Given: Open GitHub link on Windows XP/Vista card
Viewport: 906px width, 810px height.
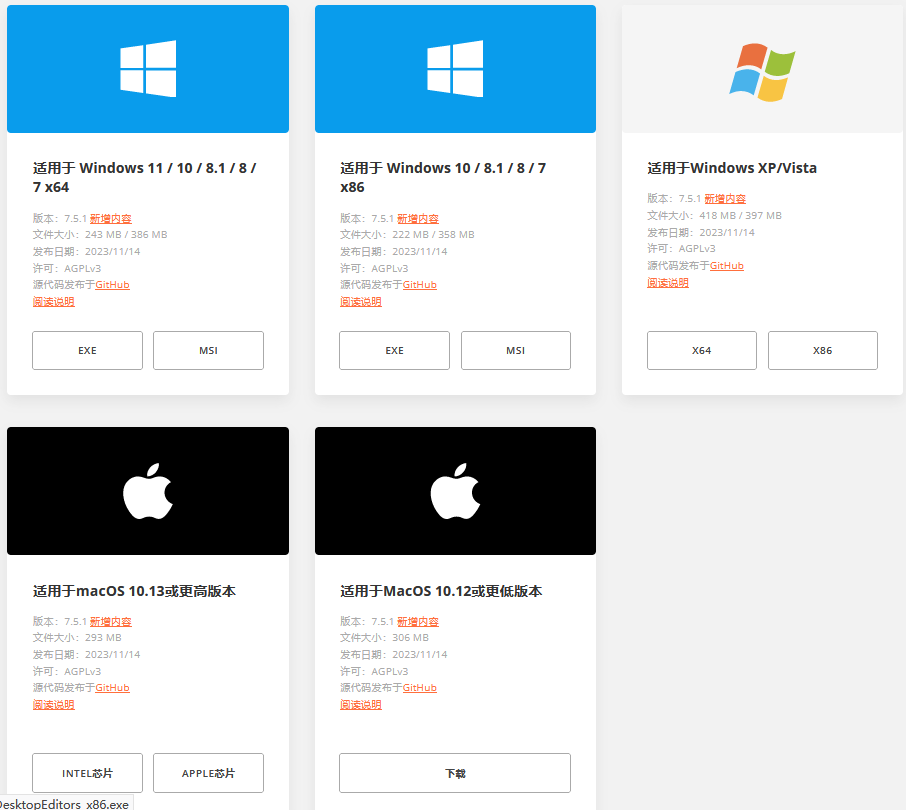Looking at the screenshot, I should (727, 266).
